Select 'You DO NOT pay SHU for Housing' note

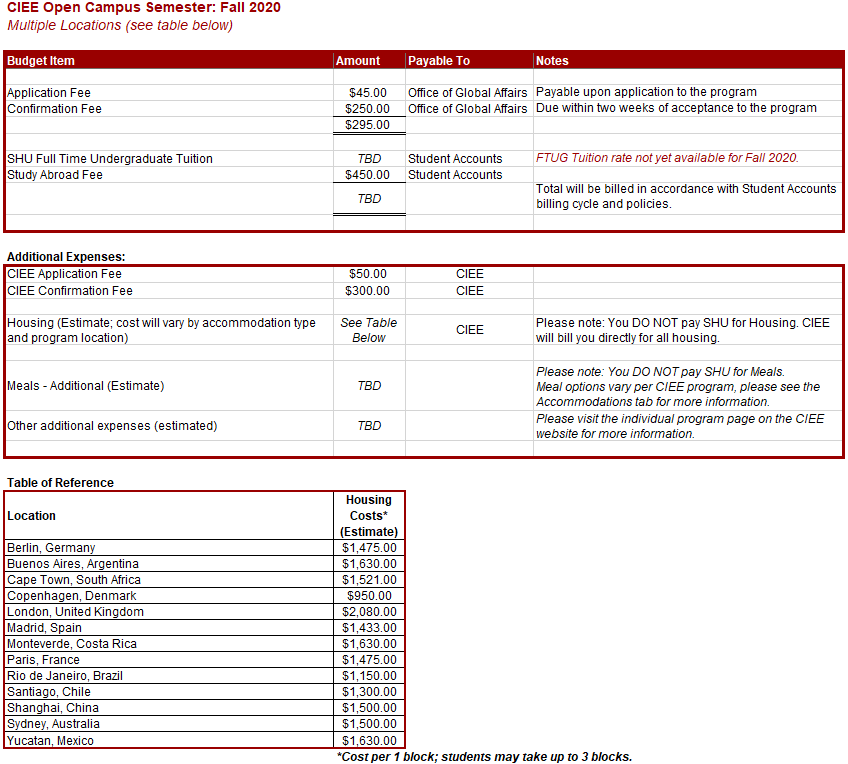click(x=683, y=330)
